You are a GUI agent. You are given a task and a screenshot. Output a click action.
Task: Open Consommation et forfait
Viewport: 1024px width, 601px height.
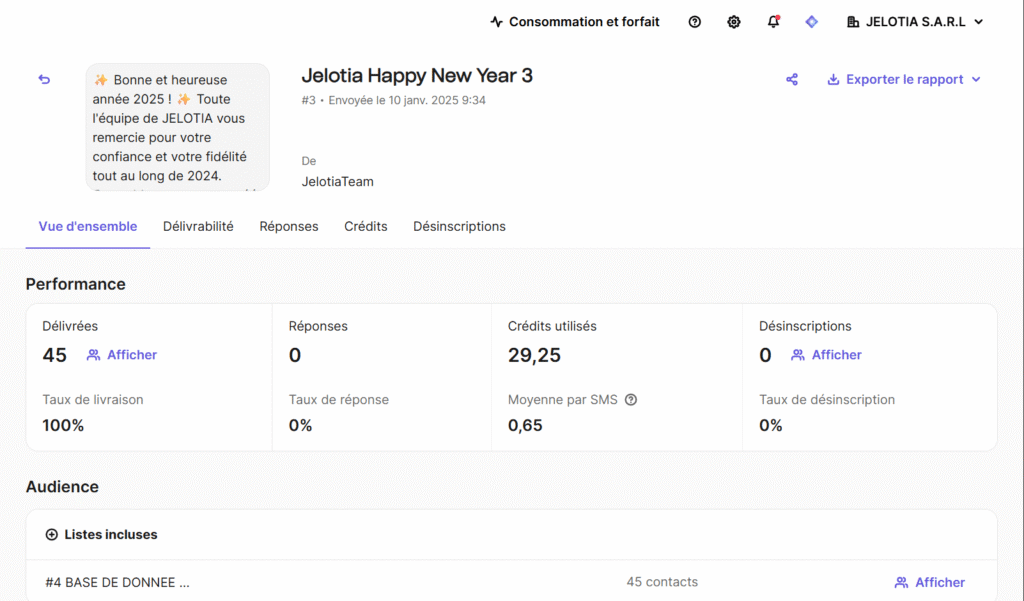[x=575, y=22]
